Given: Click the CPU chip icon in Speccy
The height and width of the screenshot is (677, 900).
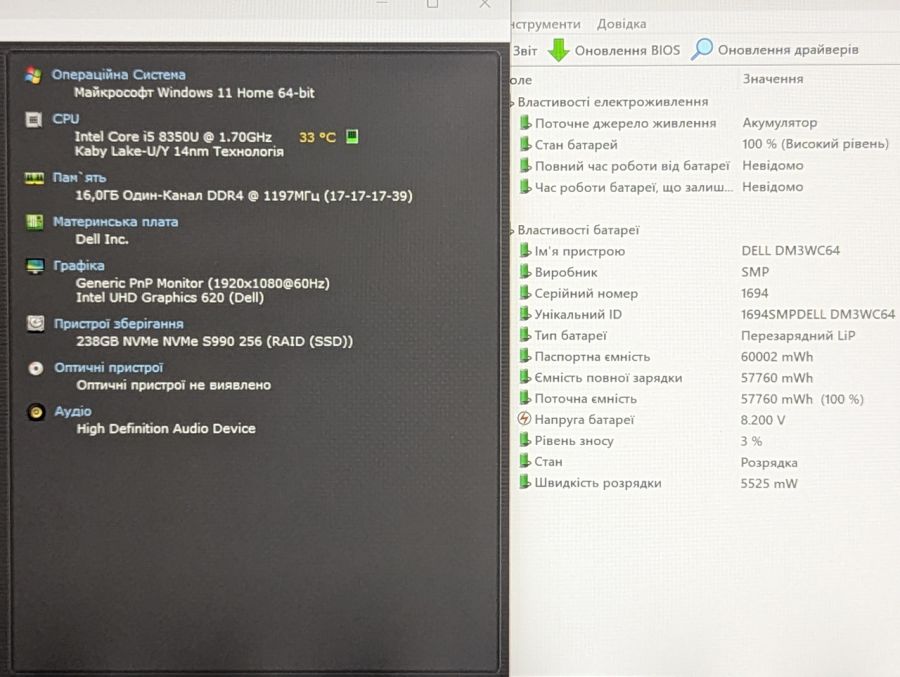Looking at the screenshot, I should (x=34, y=119).
